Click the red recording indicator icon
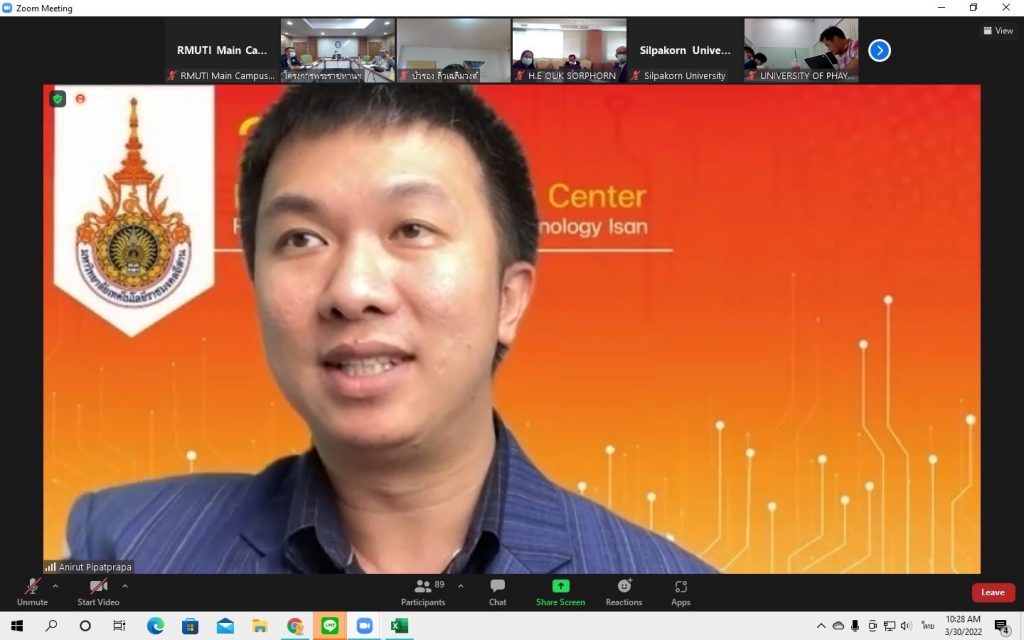The width and height of the screenshot is (1024, 640). tap(81, 99)
